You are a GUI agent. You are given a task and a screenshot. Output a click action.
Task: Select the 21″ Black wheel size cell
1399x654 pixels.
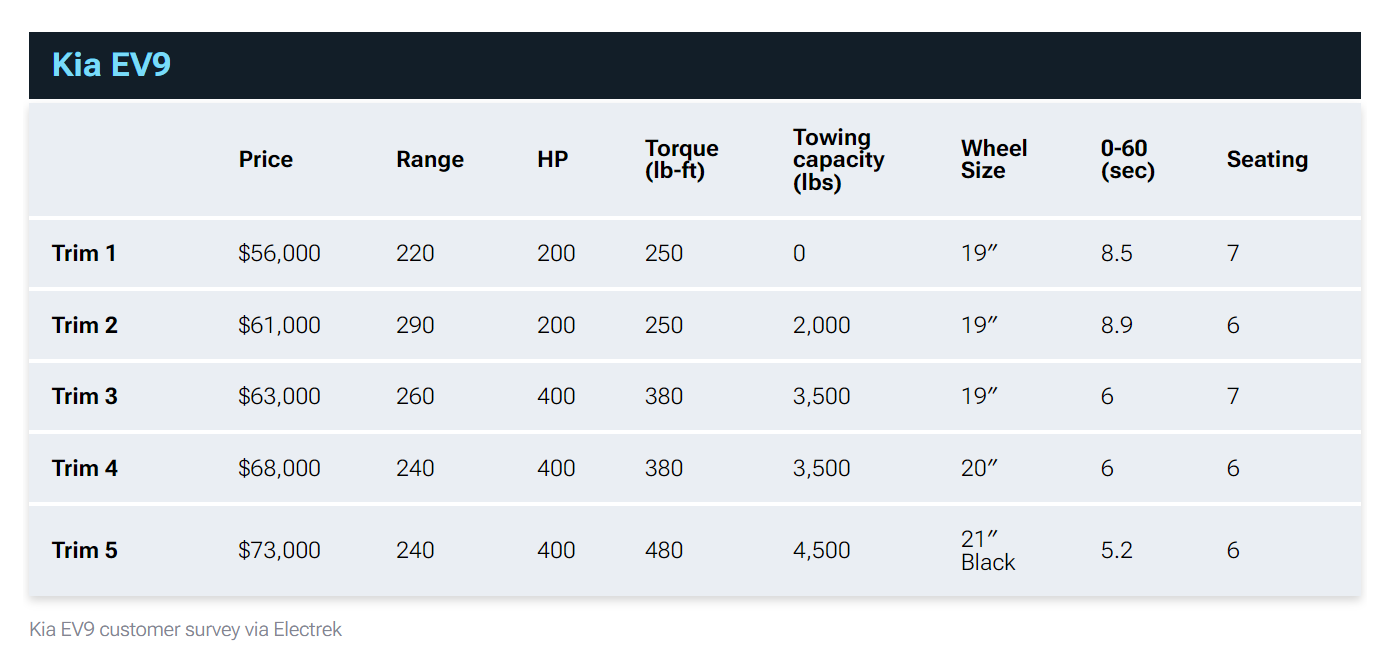(x=988, y=550)
